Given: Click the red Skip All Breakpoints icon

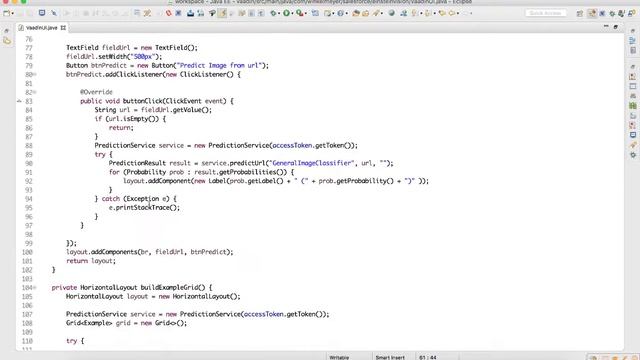Looking at the screenshot, I should coord(169,13).
